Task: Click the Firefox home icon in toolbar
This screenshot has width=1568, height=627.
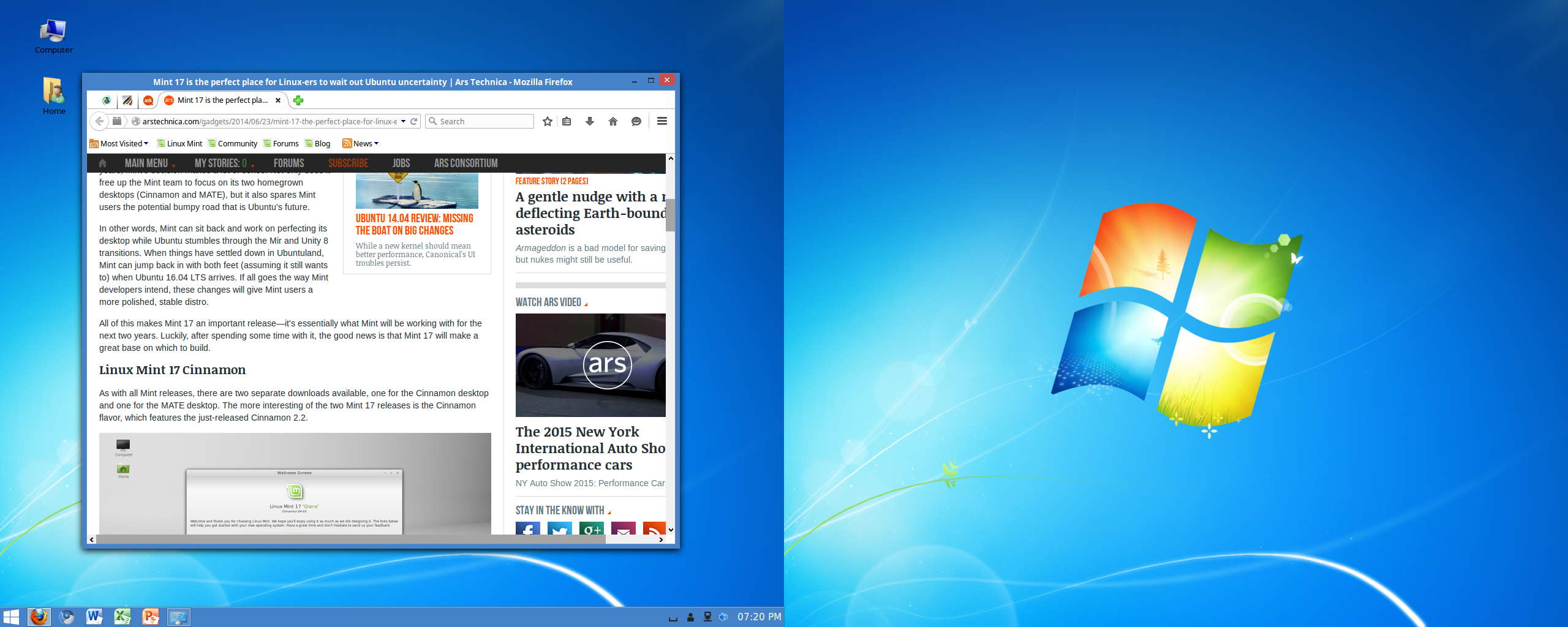Action: click(613, 121)
